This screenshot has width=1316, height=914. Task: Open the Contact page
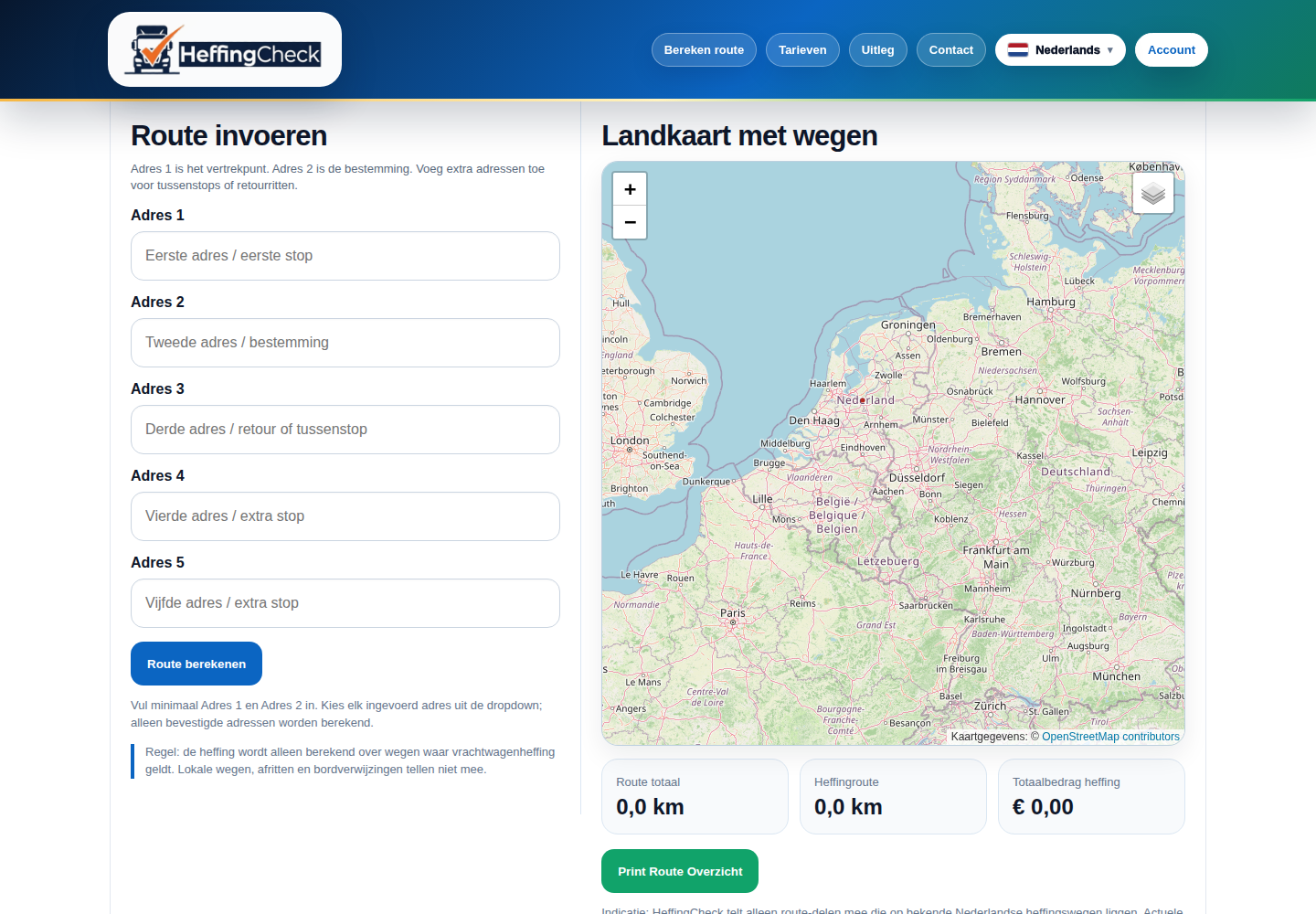click(x=950, y=50)
